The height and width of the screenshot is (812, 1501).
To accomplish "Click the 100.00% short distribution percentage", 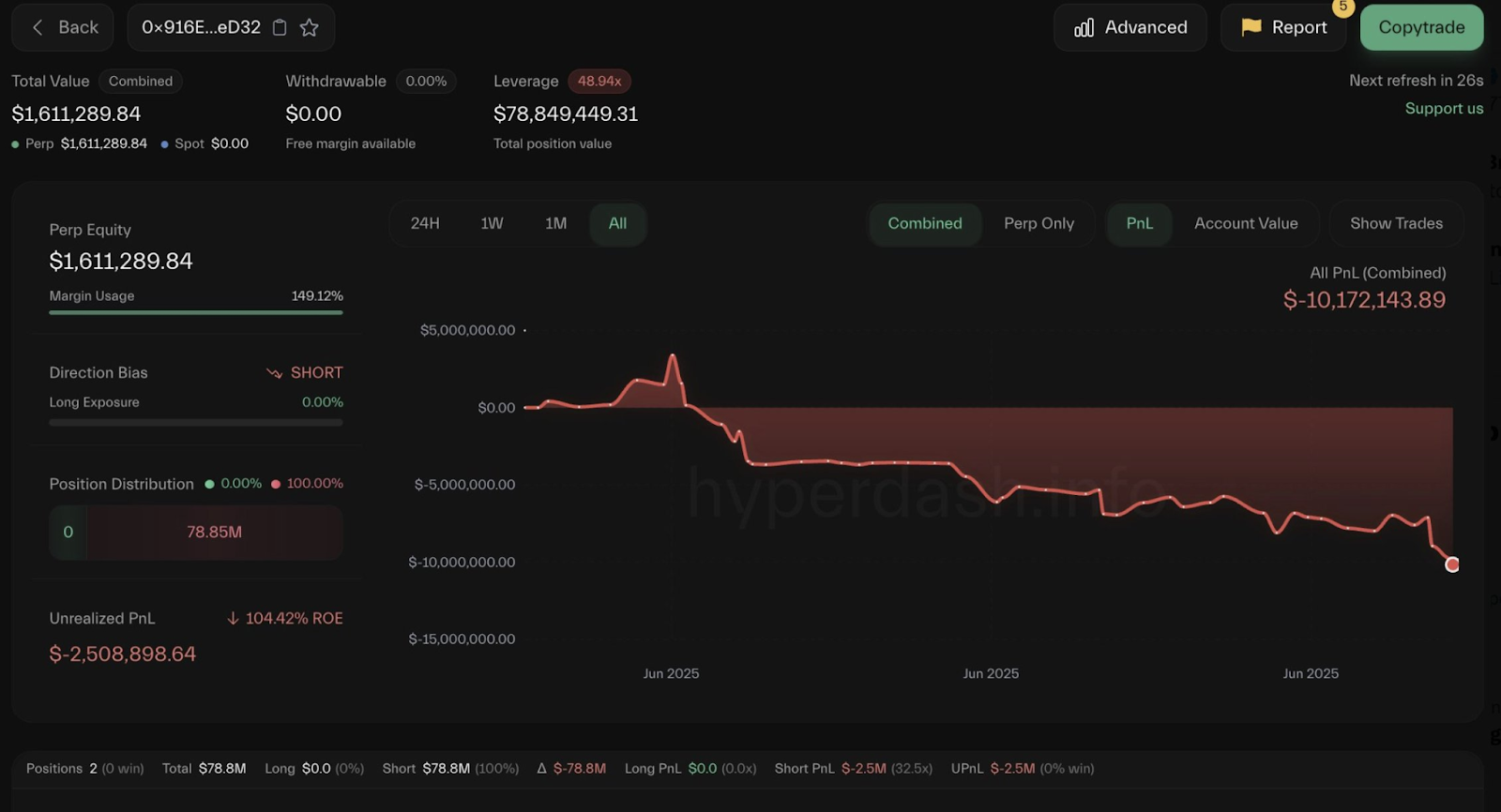I will [314, 484].
